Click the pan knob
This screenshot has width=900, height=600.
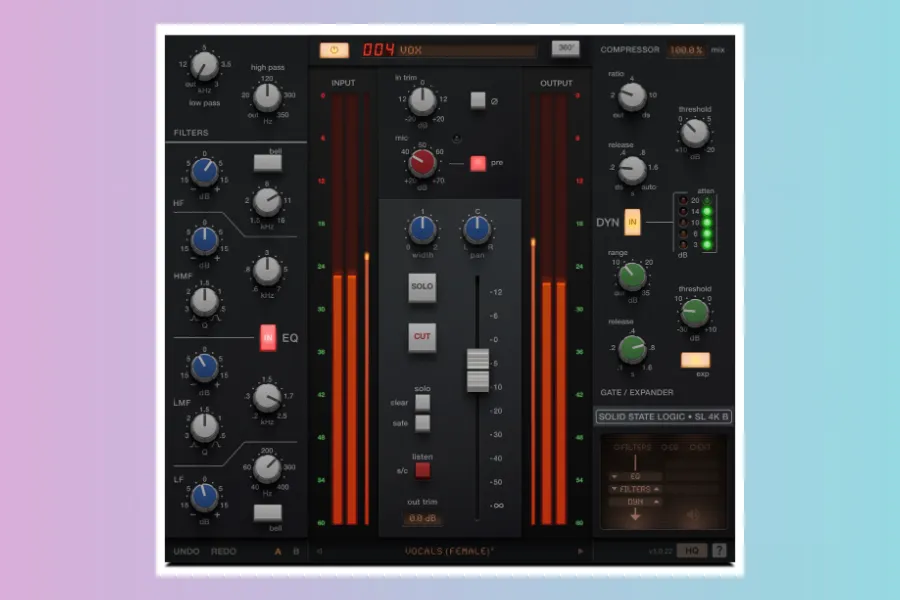click(x=477, y=231)
